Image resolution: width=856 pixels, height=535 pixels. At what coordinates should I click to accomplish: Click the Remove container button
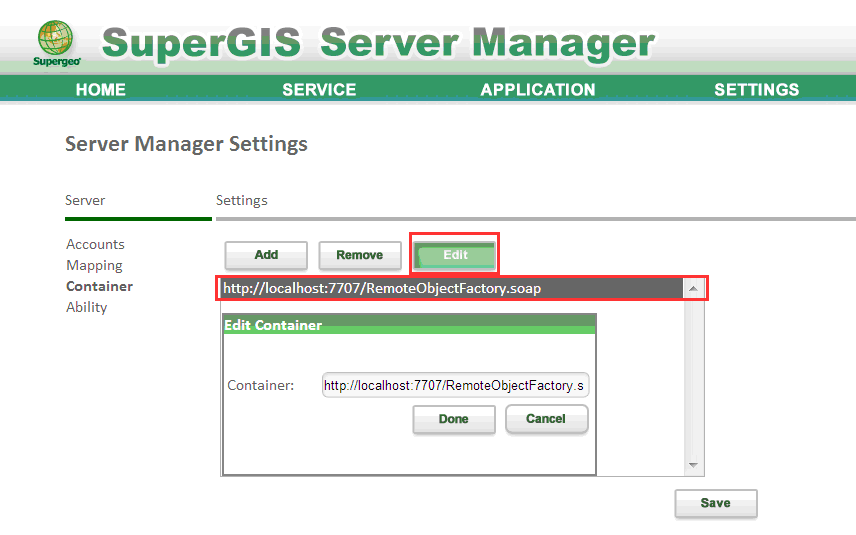[360, 255]
